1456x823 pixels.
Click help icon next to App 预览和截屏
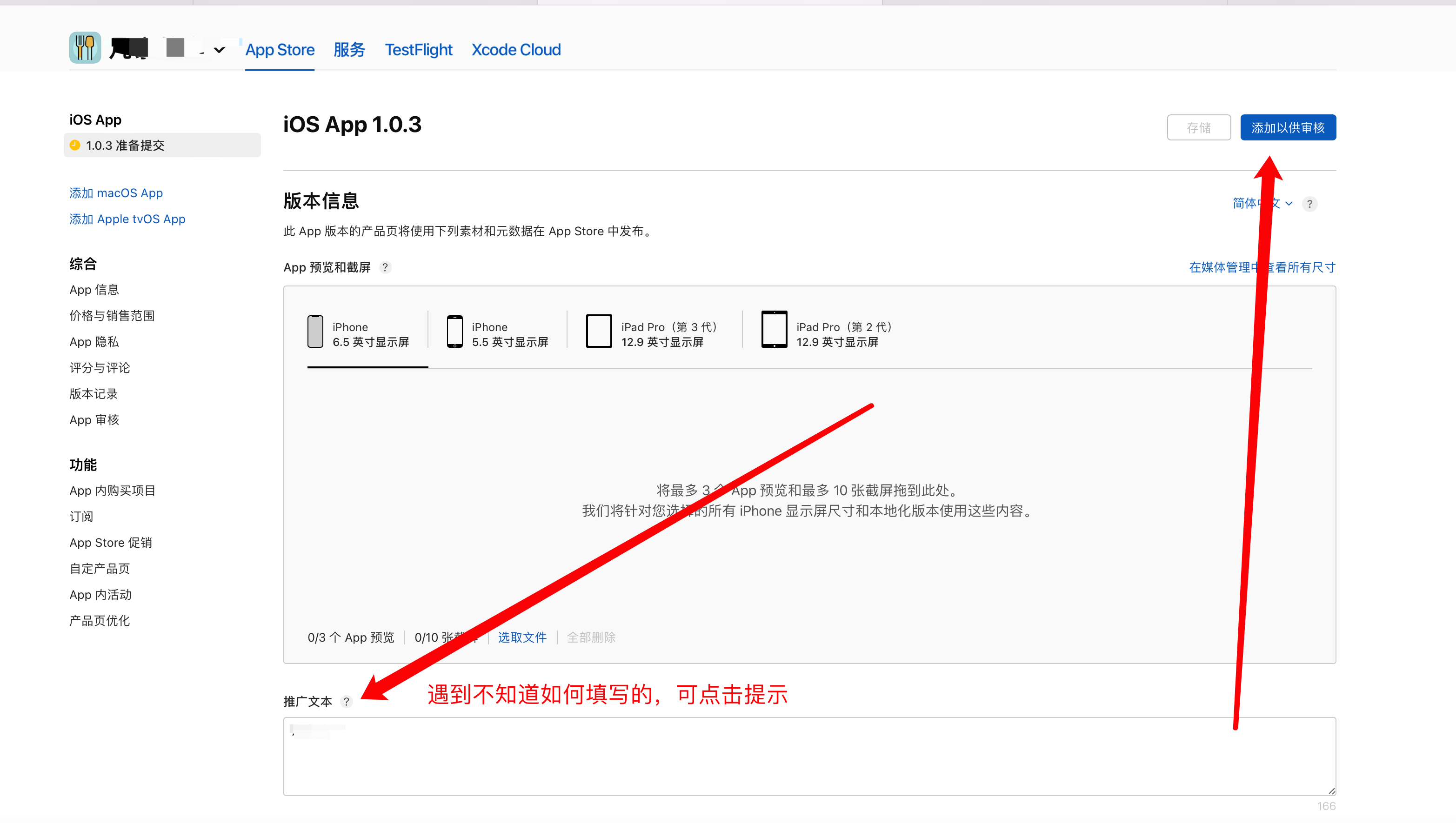(385, 267)
